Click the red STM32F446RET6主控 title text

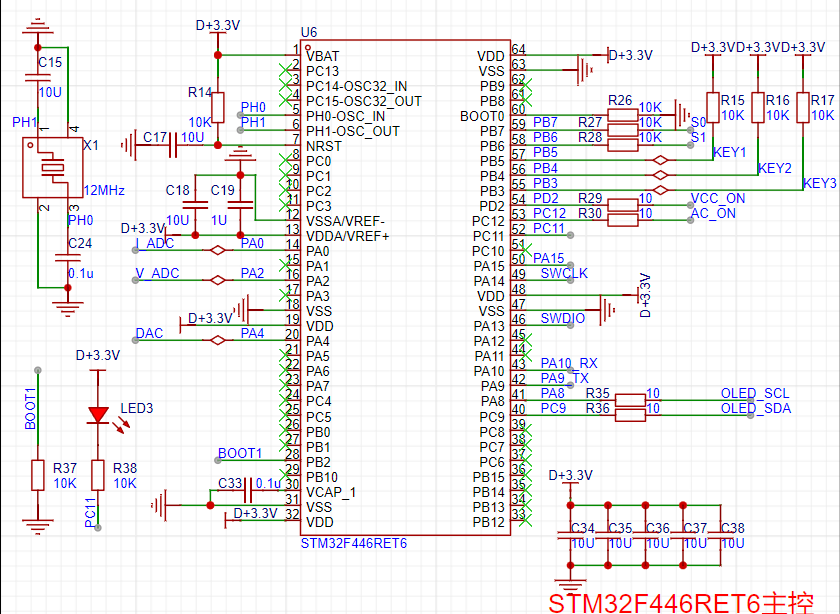(x=681, y=602)
